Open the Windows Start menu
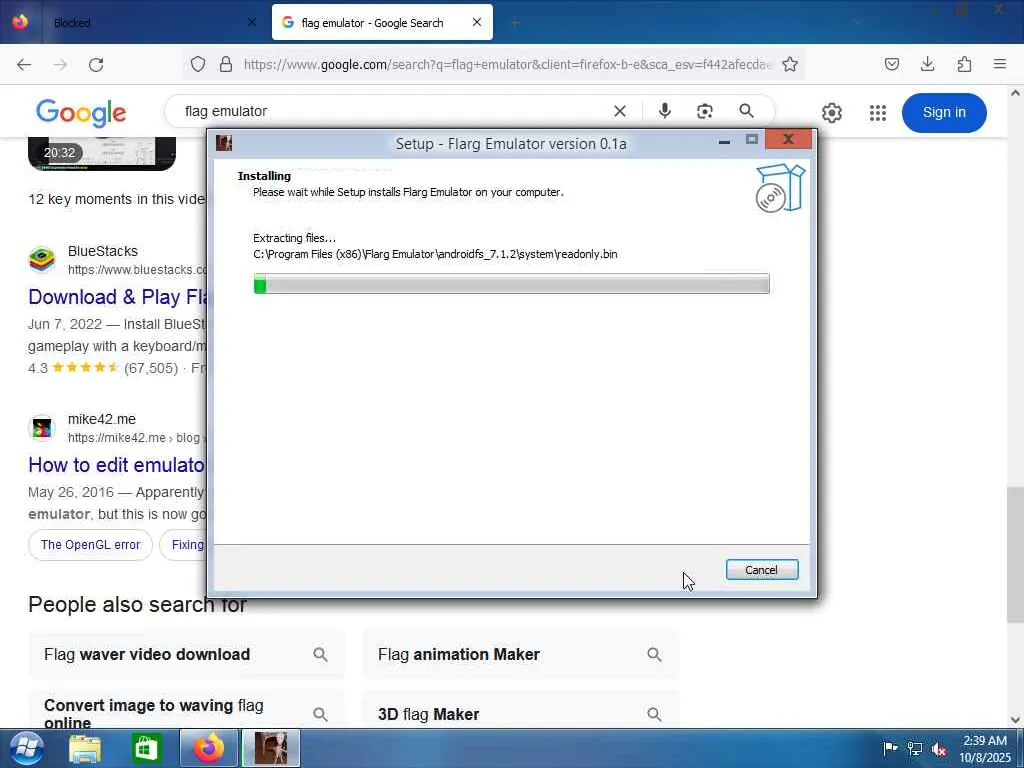This screenshot has height=768, width=1024. point(26,748)
